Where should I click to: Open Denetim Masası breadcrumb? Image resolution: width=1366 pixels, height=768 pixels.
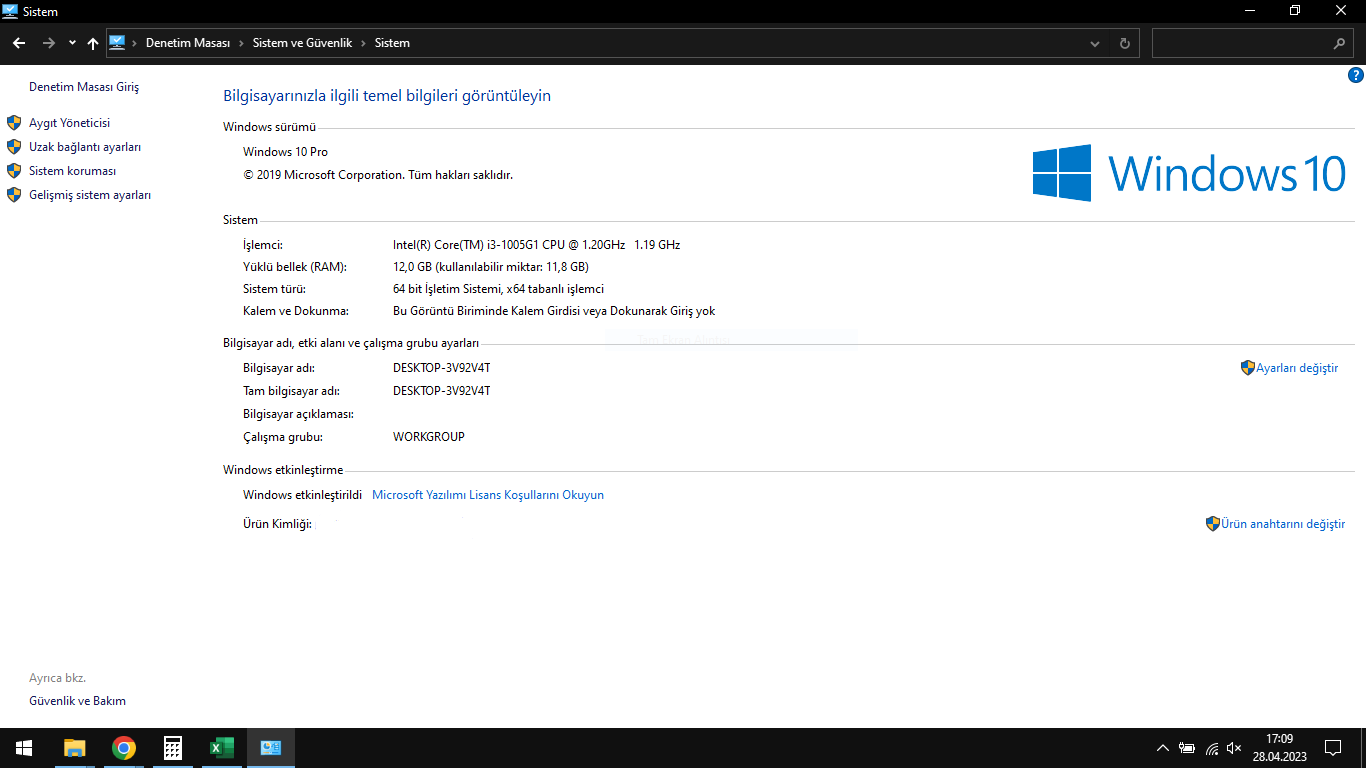pyautogui.click(x=188, y=43)
